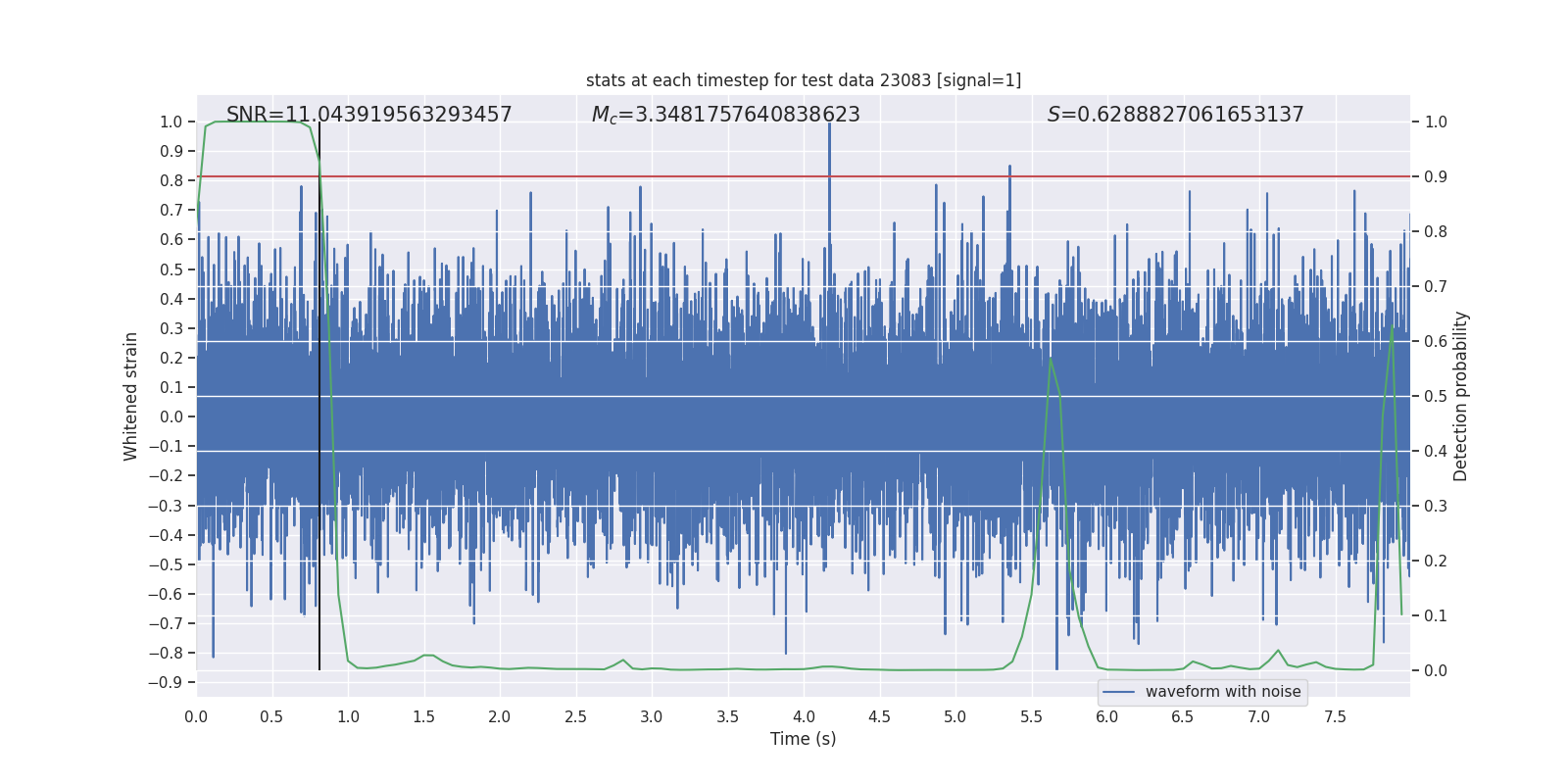Click the "Detection probability" axis label
The height and width of the screenshot is (784, 1568).
click(x=1461, y=396)
